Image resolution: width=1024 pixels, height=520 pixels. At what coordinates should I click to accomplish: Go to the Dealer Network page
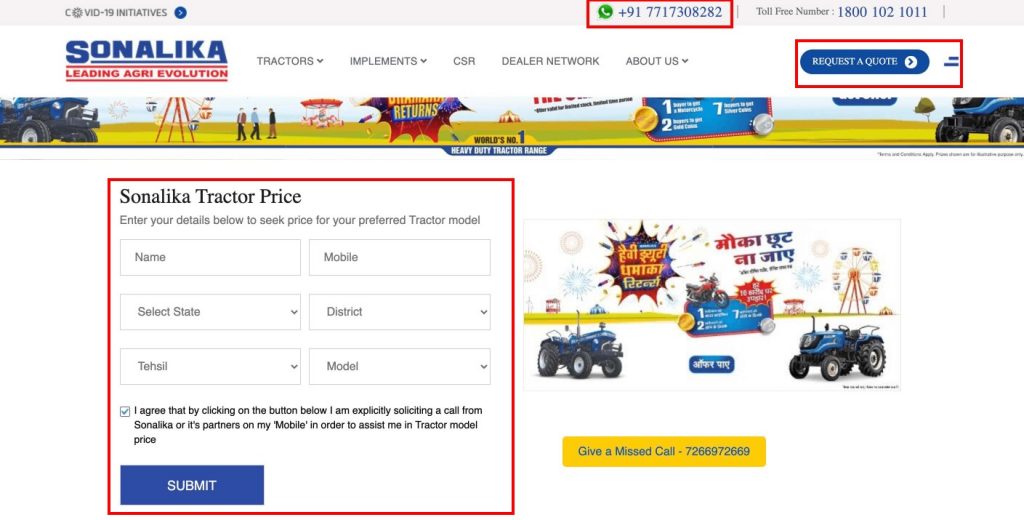tap(551, 61)
